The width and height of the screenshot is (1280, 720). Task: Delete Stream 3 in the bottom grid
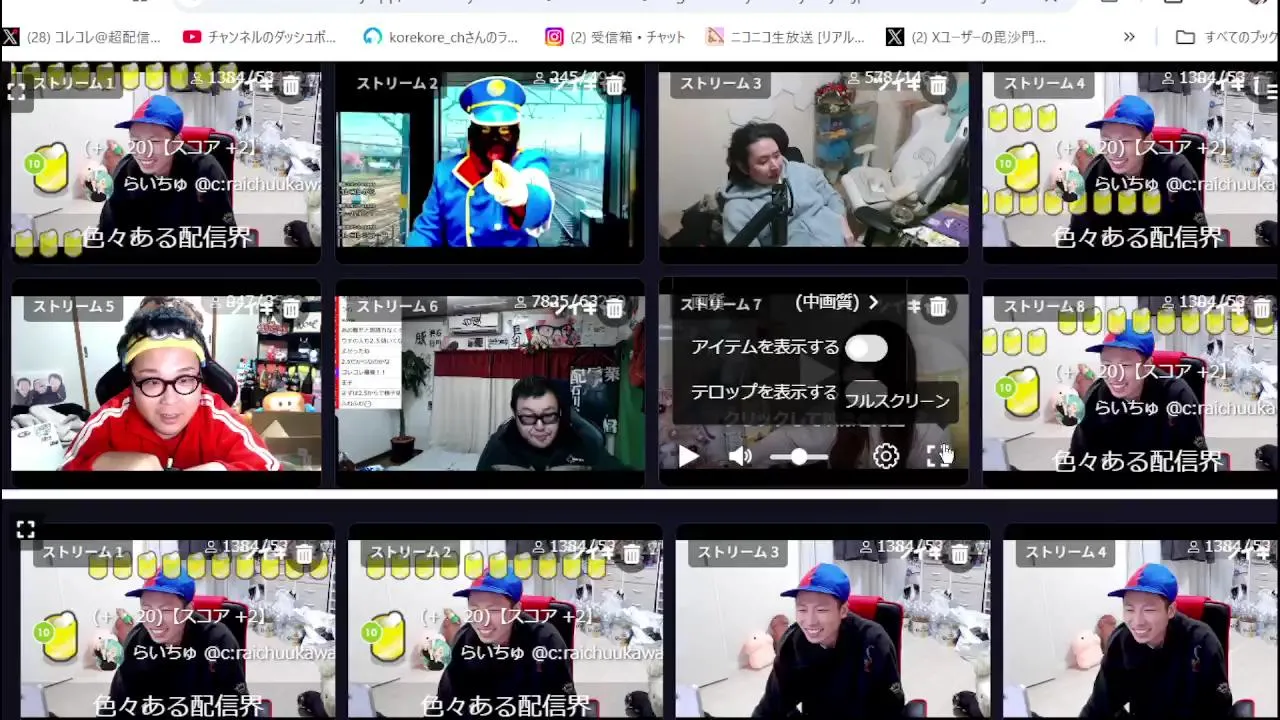(959, 554)
